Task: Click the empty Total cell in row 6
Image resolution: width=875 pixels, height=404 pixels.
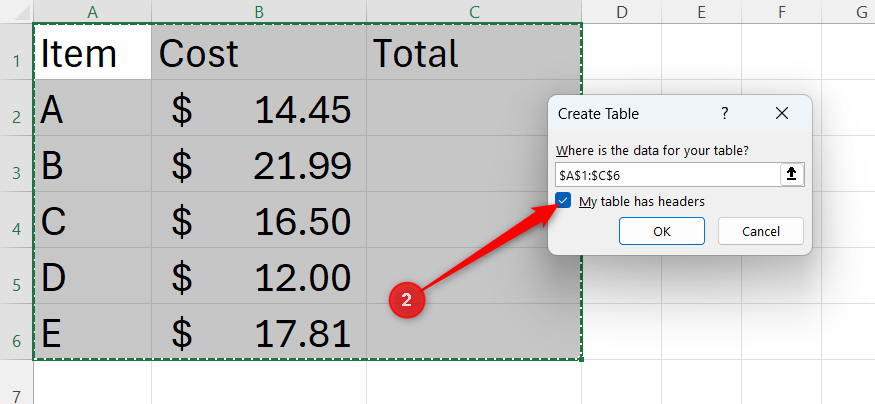Action: coord(474,332)
